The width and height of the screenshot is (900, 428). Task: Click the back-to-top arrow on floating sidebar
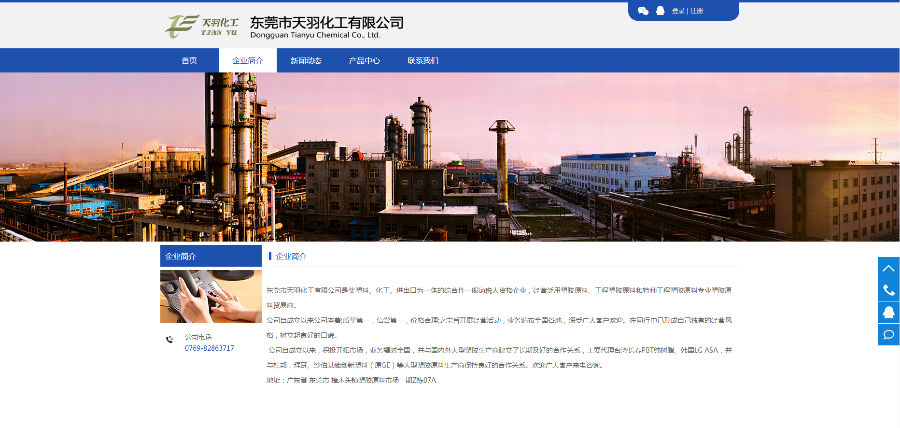tap(889, 268)
